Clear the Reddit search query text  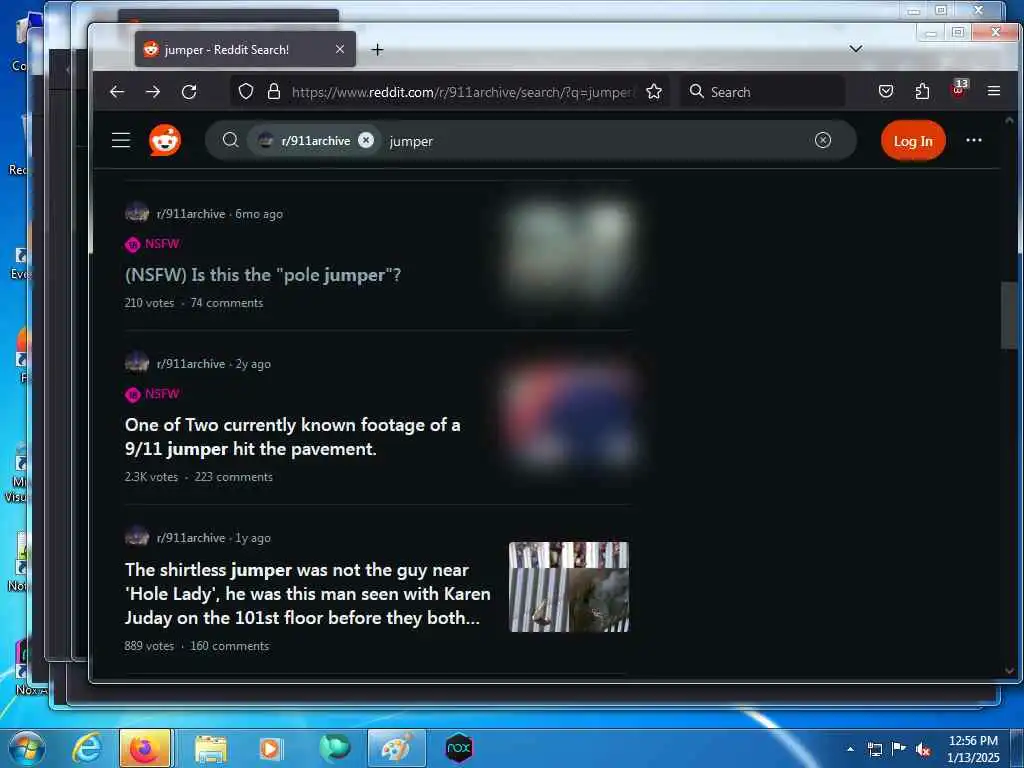coord(823,140)
